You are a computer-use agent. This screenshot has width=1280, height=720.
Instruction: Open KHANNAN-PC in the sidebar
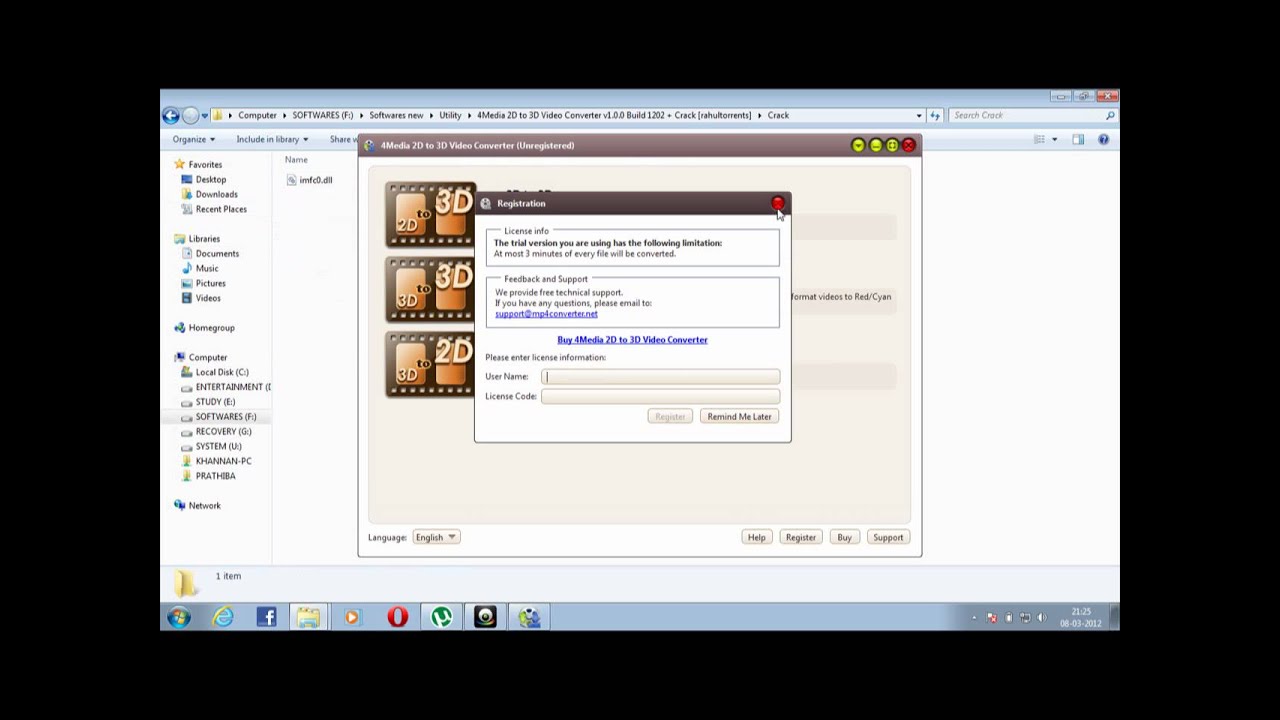223,462
